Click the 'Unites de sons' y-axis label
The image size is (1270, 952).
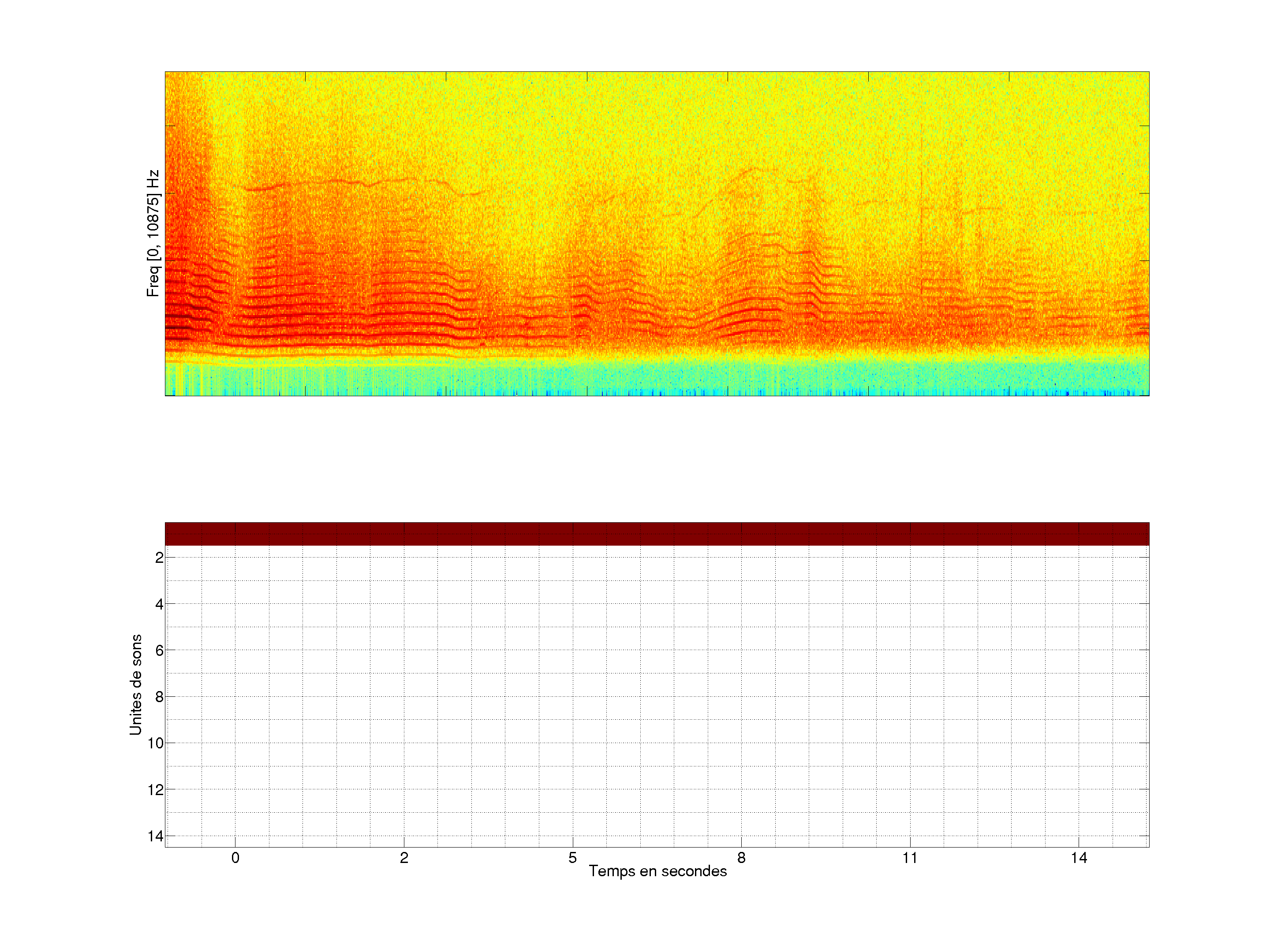[135, 684]
